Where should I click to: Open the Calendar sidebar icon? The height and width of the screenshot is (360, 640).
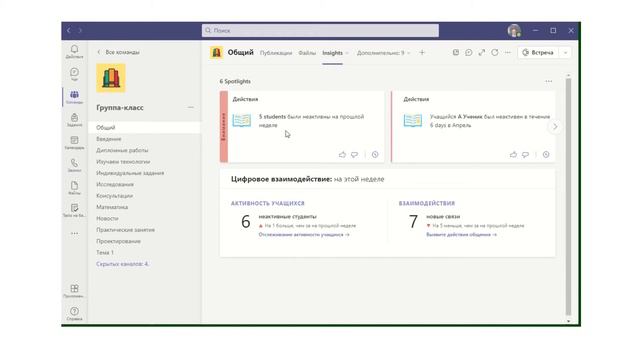pos(74,142)
